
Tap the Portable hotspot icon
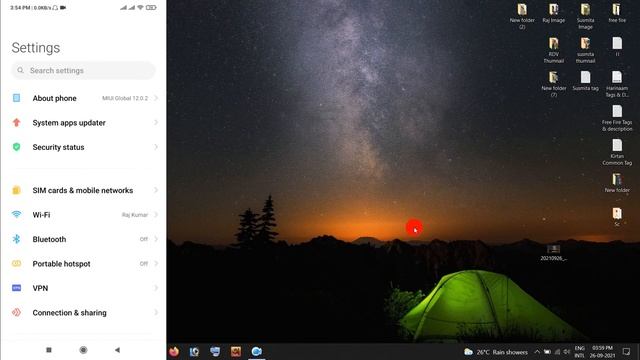point(16,264)
